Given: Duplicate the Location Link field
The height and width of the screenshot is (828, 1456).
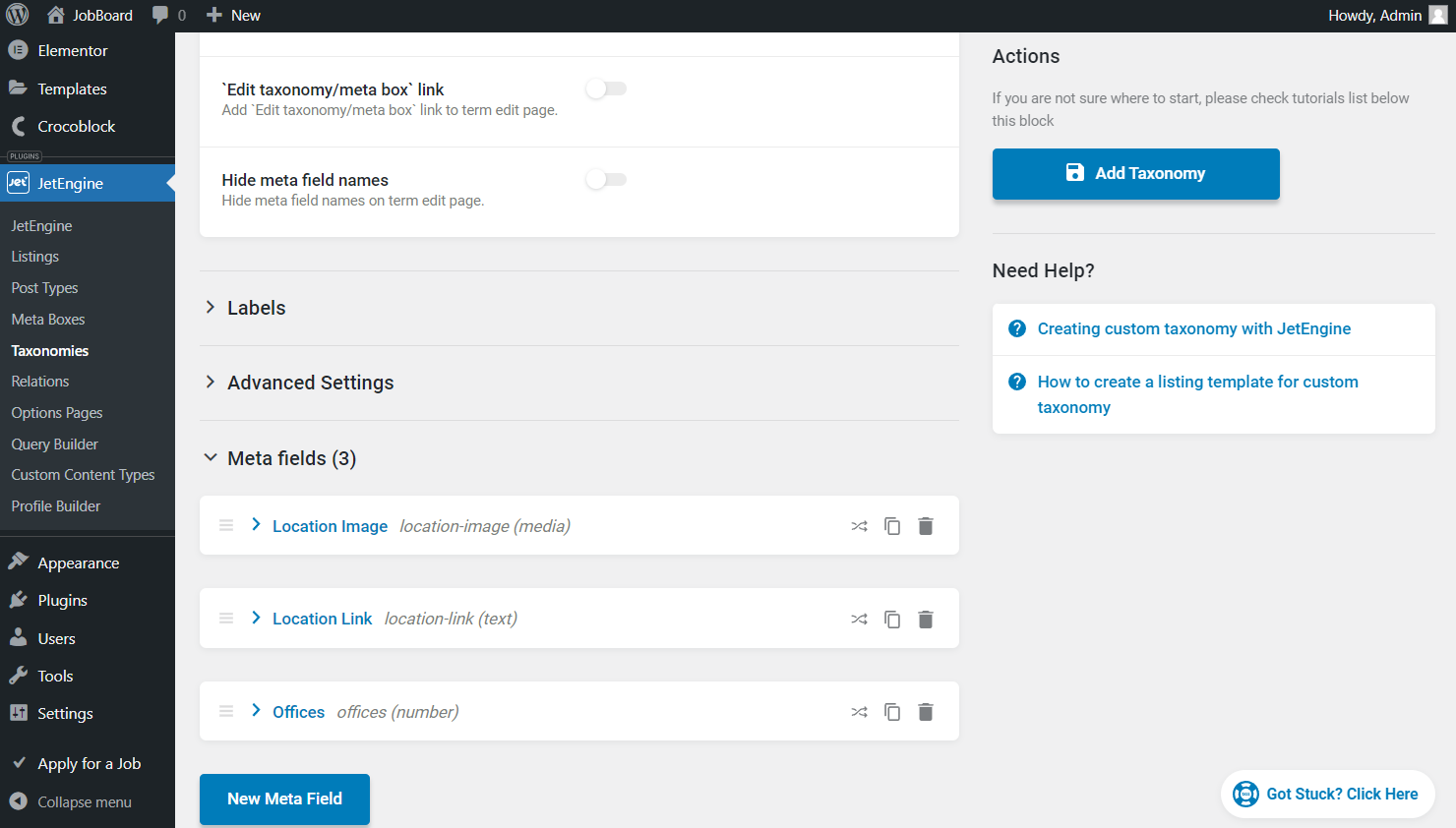Looking at the screenshot, I should [x=892, y=620].
